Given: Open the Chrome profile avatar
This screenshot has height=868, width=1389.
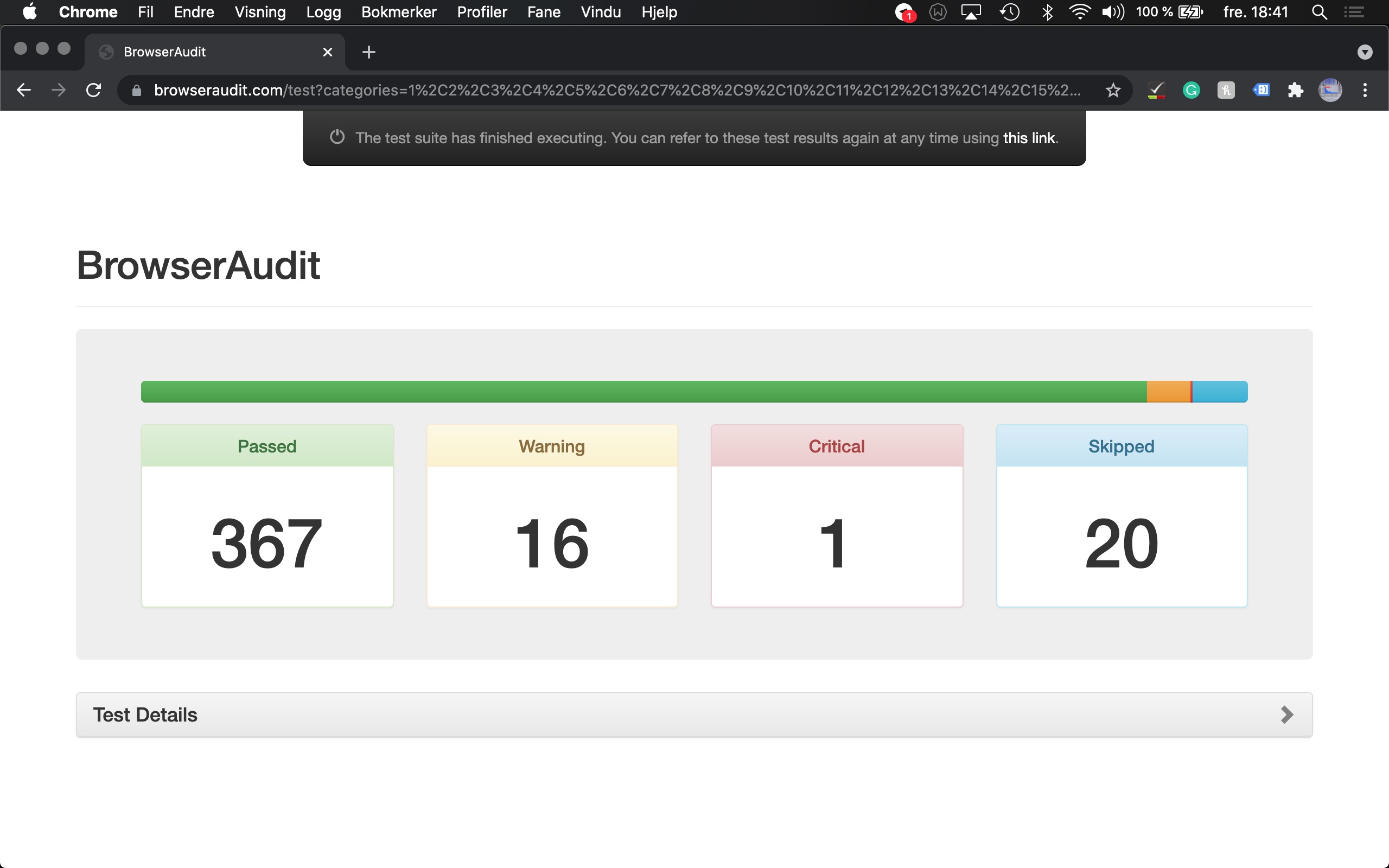Looking at the screenshot, I should (x=1330, y=90).
